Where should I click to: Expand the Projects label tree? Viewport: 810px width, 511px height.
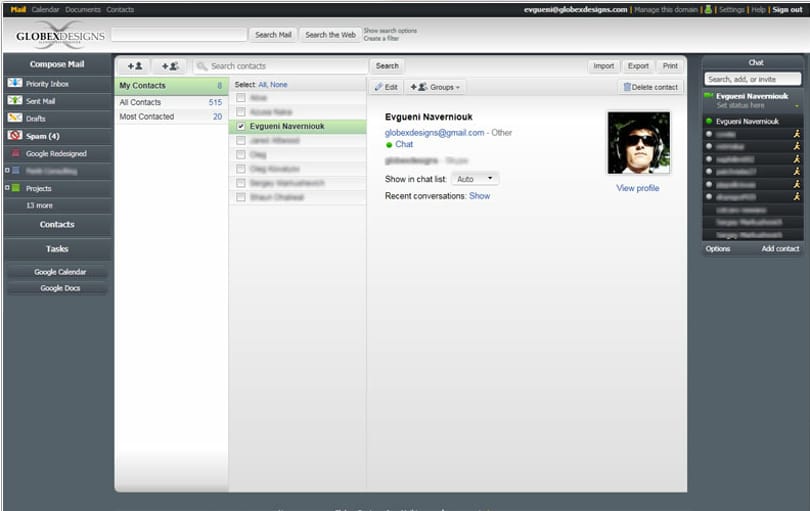[x=7, y=188]
